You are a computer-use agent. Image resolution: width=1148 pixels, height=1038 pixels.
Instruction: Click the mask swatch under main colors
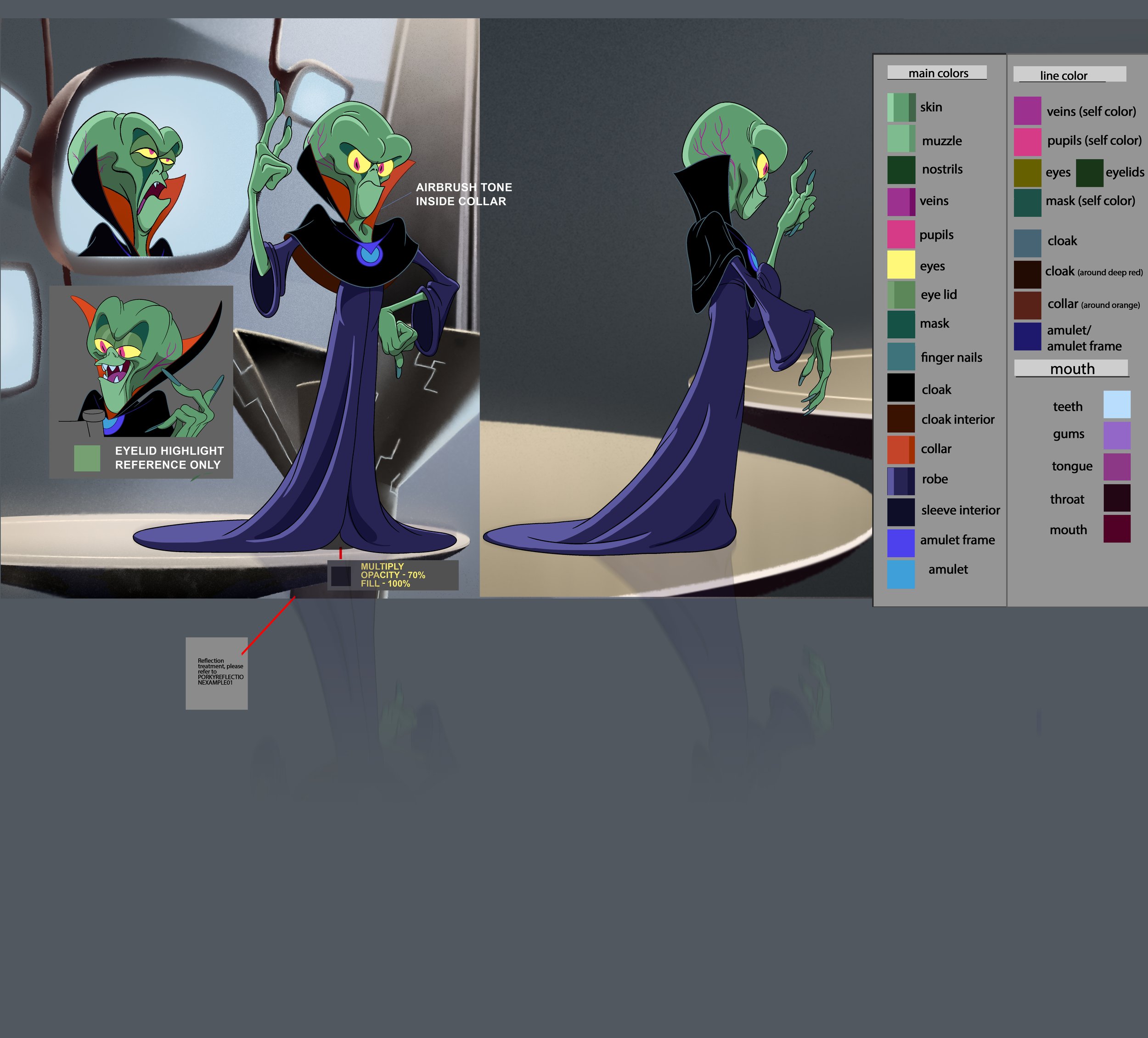click(x=901, y=324)
